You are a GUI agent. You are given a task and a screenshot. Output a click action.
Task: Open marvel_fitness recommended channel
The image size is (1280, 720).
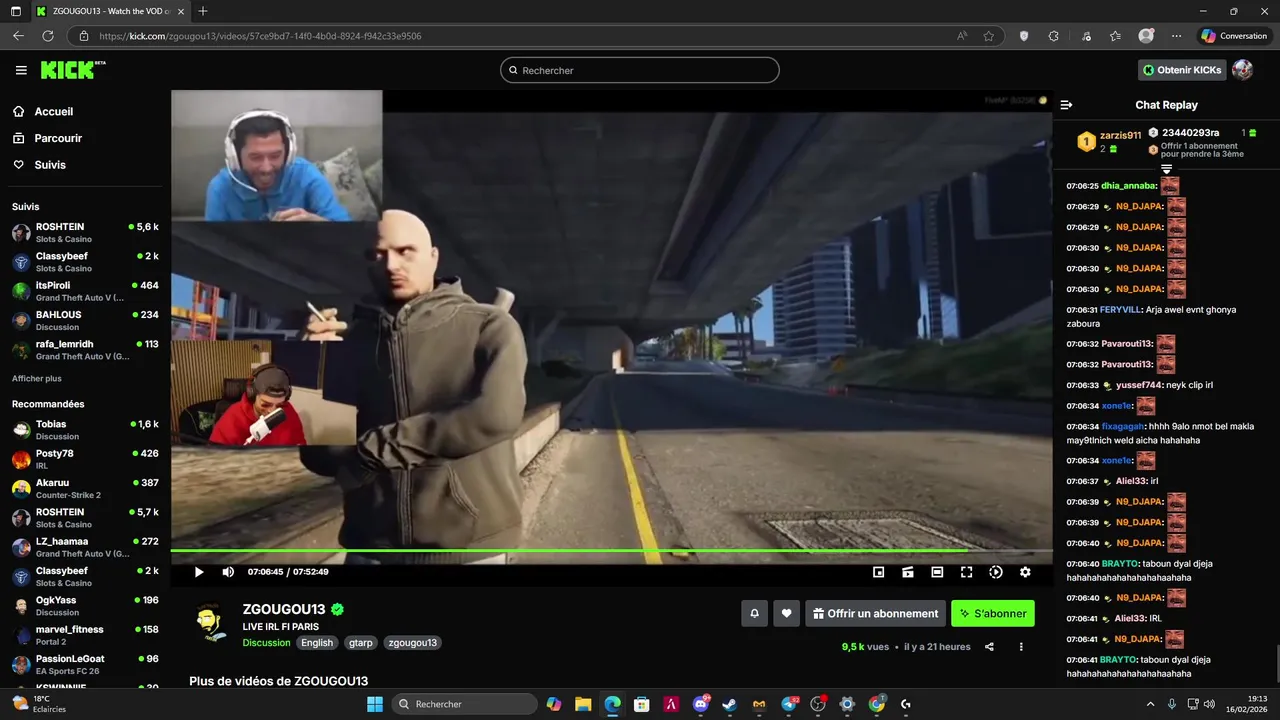tap(85, 635)
